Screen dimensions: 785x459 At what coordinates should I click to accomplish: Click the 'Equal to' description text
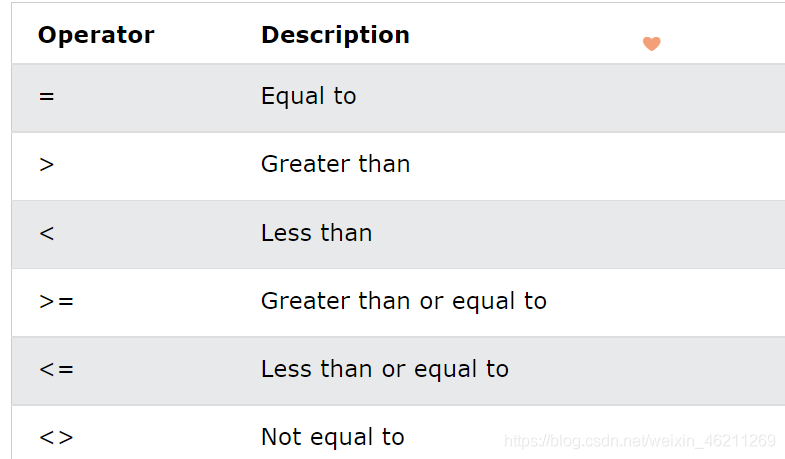tap(308, 96)
